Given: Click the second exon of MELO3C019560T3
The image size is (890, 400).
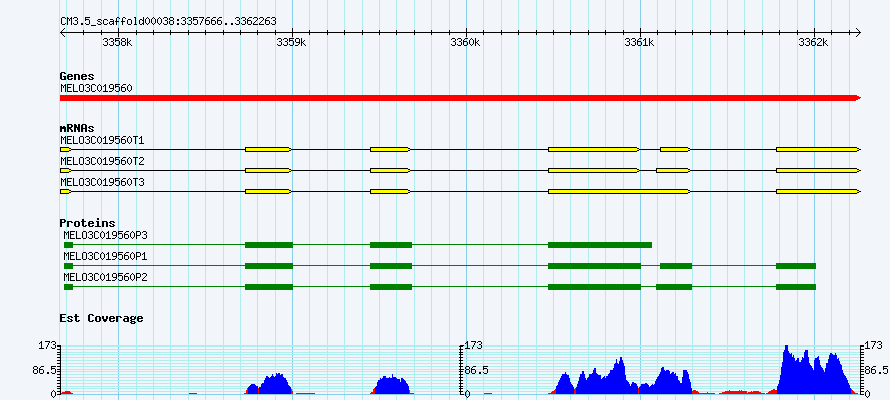Looking at the screenshot, I should click(268, 192).
